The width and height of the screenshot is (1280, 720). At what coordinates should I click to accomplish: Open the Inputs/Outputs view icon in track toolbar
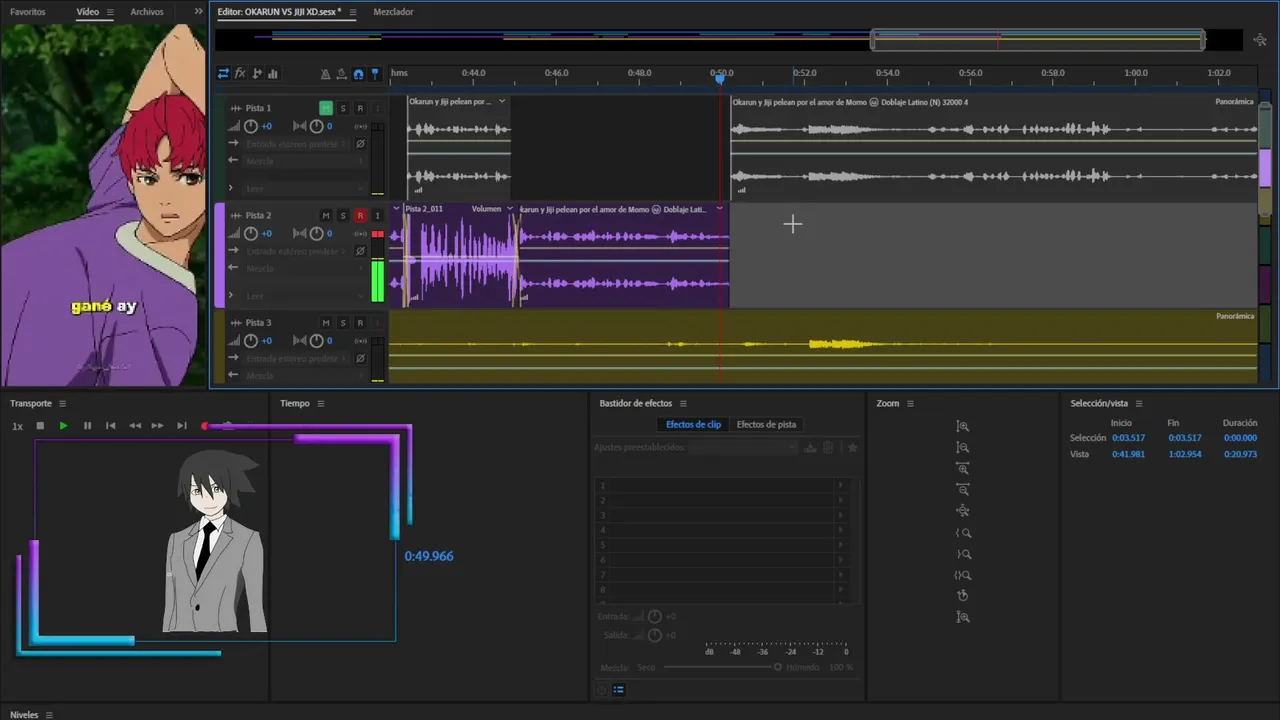pyautogui.click(x=223, y=73)
